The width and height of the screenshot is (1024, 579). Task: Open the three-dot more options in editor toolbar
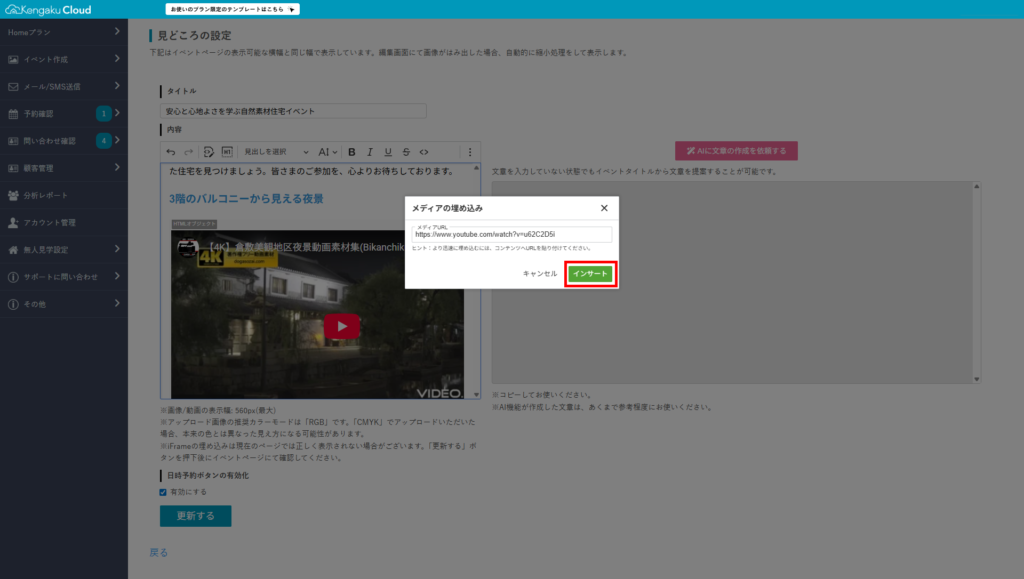(x=470, y=152)
